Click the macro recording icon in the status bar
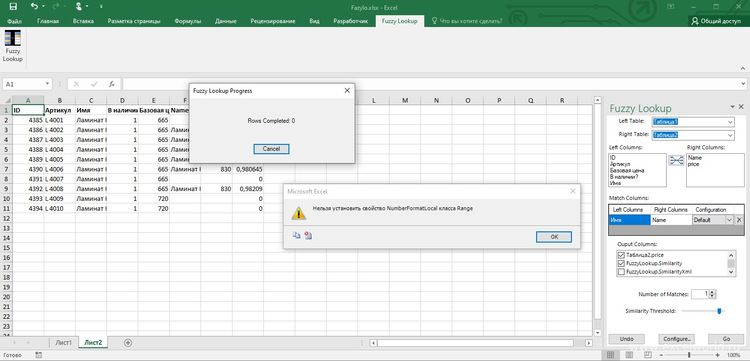The image size is (750, 361). tap(38, 355)
